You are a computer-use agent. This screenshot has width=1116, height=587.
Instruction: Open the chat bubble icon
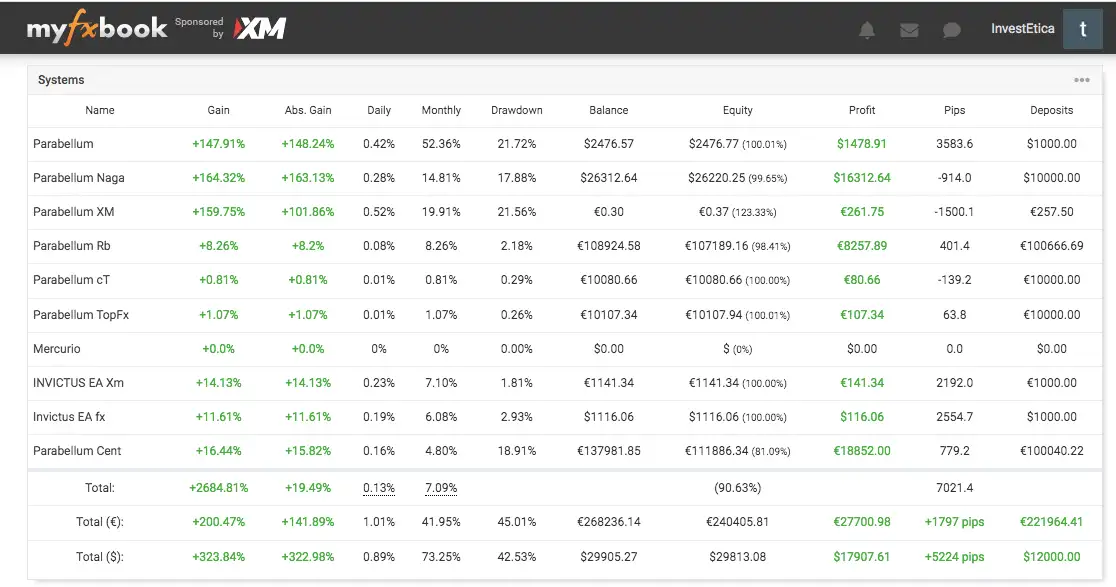click(952, 30)
